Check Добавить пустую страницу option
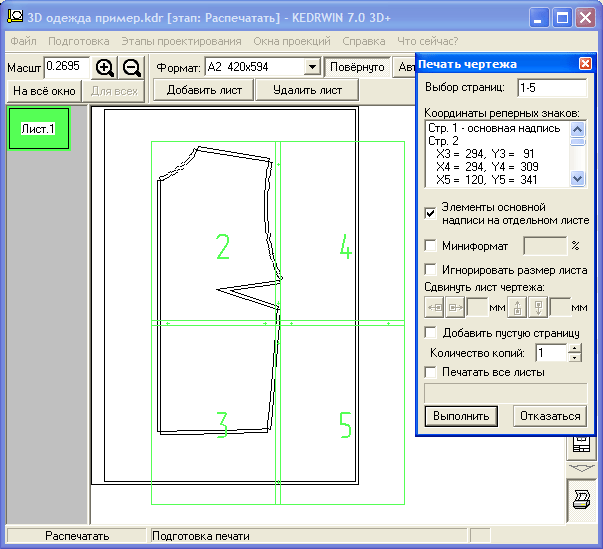Image resolution: width=603 pixels, height=549 pixels. 430,332
